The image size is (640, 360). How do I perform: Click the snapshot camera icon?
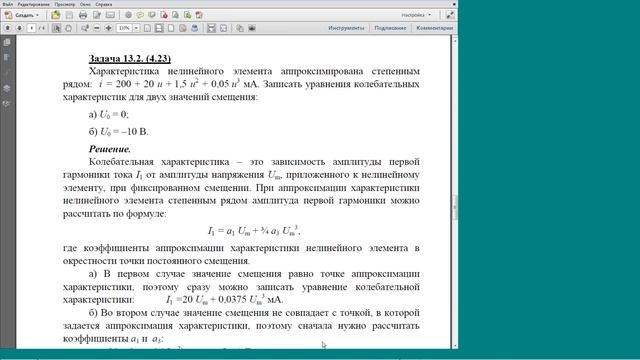pyautogui.click(x=252, y=28)
